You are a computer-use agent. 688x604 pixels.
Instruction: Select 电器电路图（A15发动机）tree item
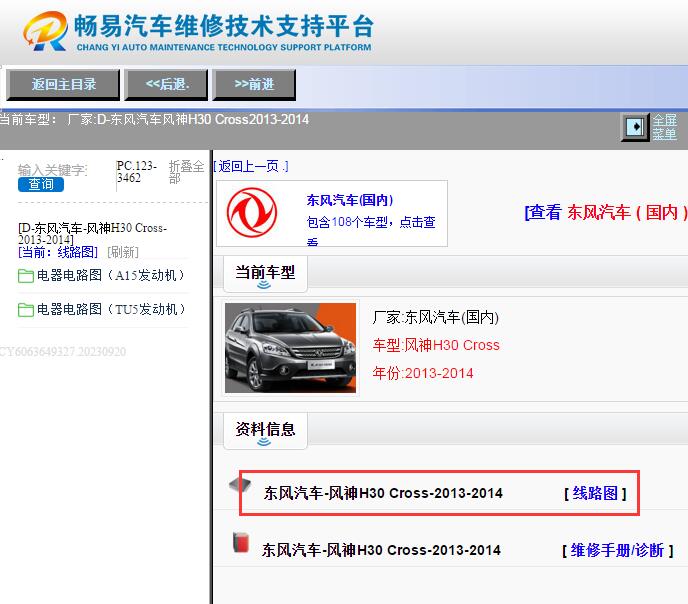coord(111,275)
